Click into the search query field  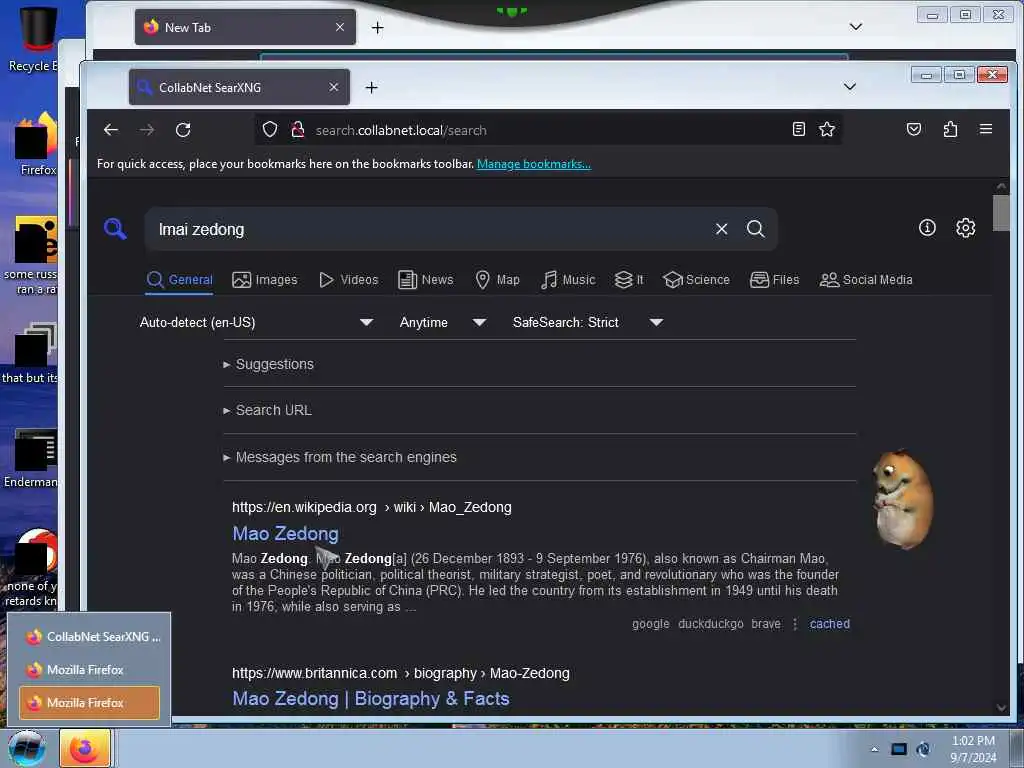click(x=431, y=229)
